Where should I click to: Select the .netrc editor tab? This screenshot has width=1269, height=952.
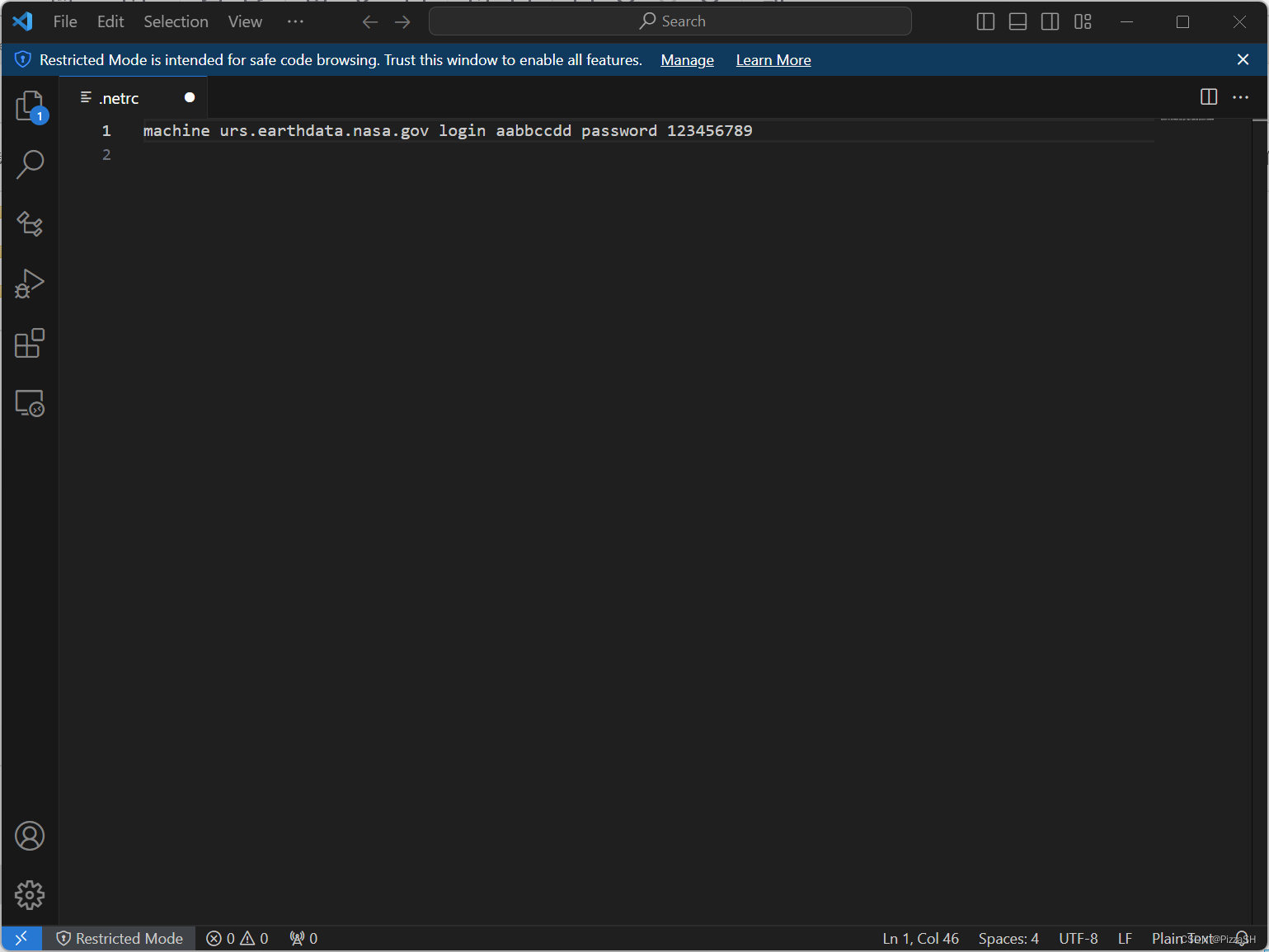pyautogui.click(x=133, y=97)
